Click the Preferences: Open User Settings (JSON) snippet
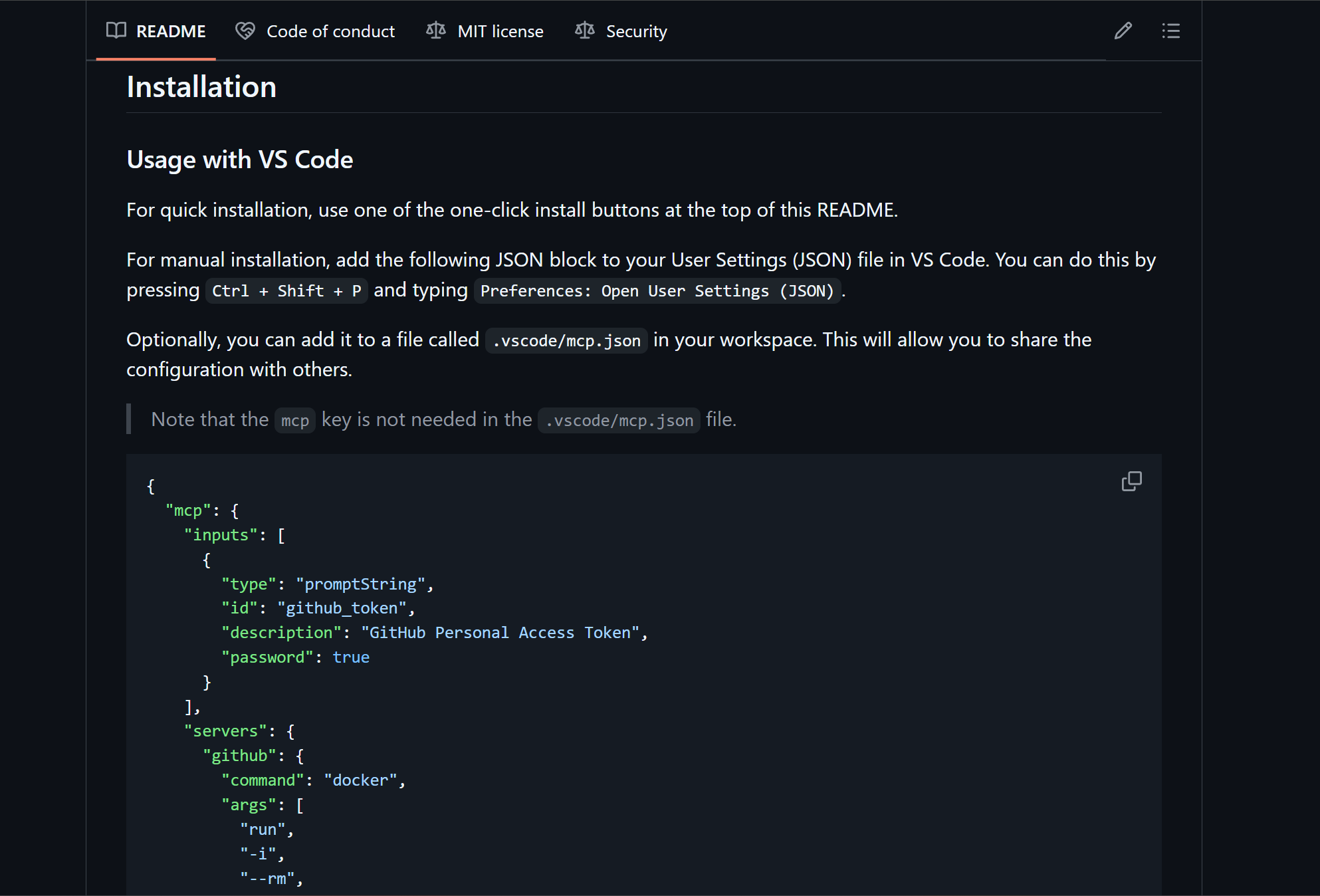This screenshot has width=1320, height=896. (x=657, y=291)
